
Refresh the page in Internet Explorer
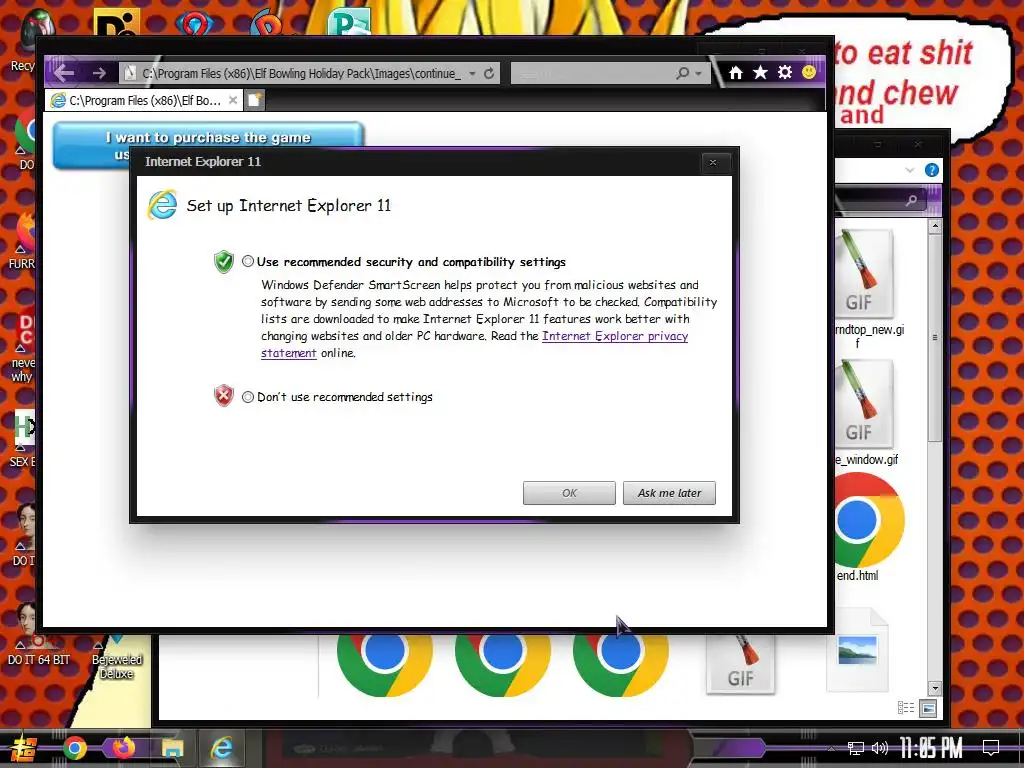(488, 73)
